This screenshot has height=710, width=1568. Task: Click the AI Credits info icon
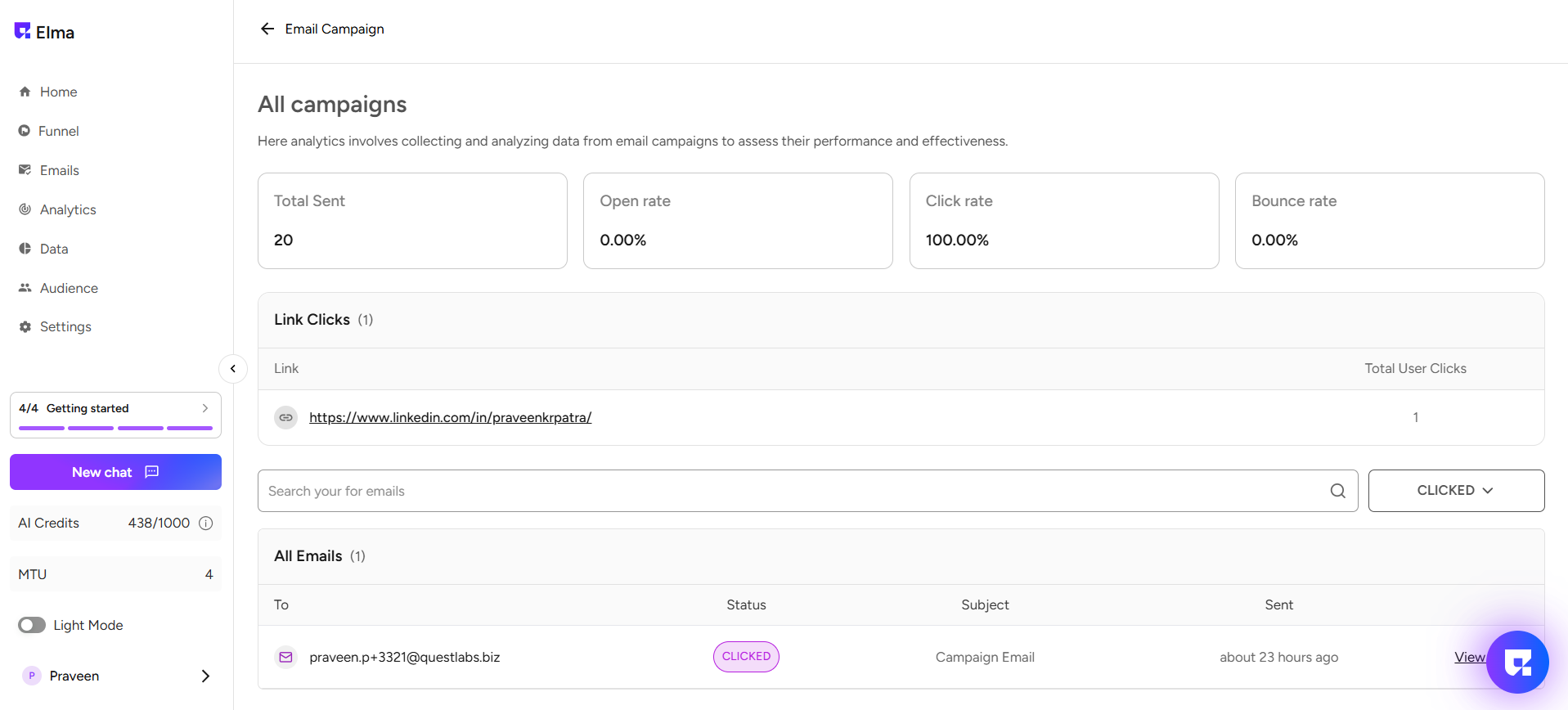tap(206, 524)
